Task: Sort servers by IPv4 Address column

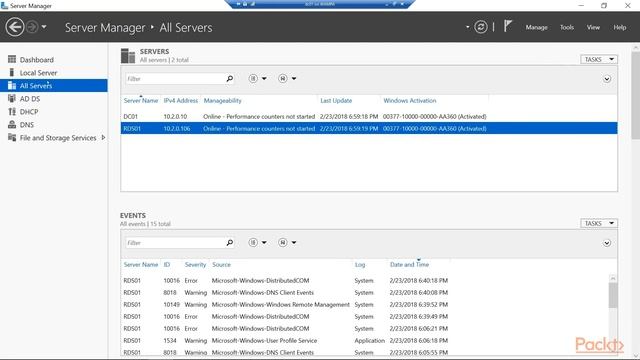Action: [x=181, y=100]
